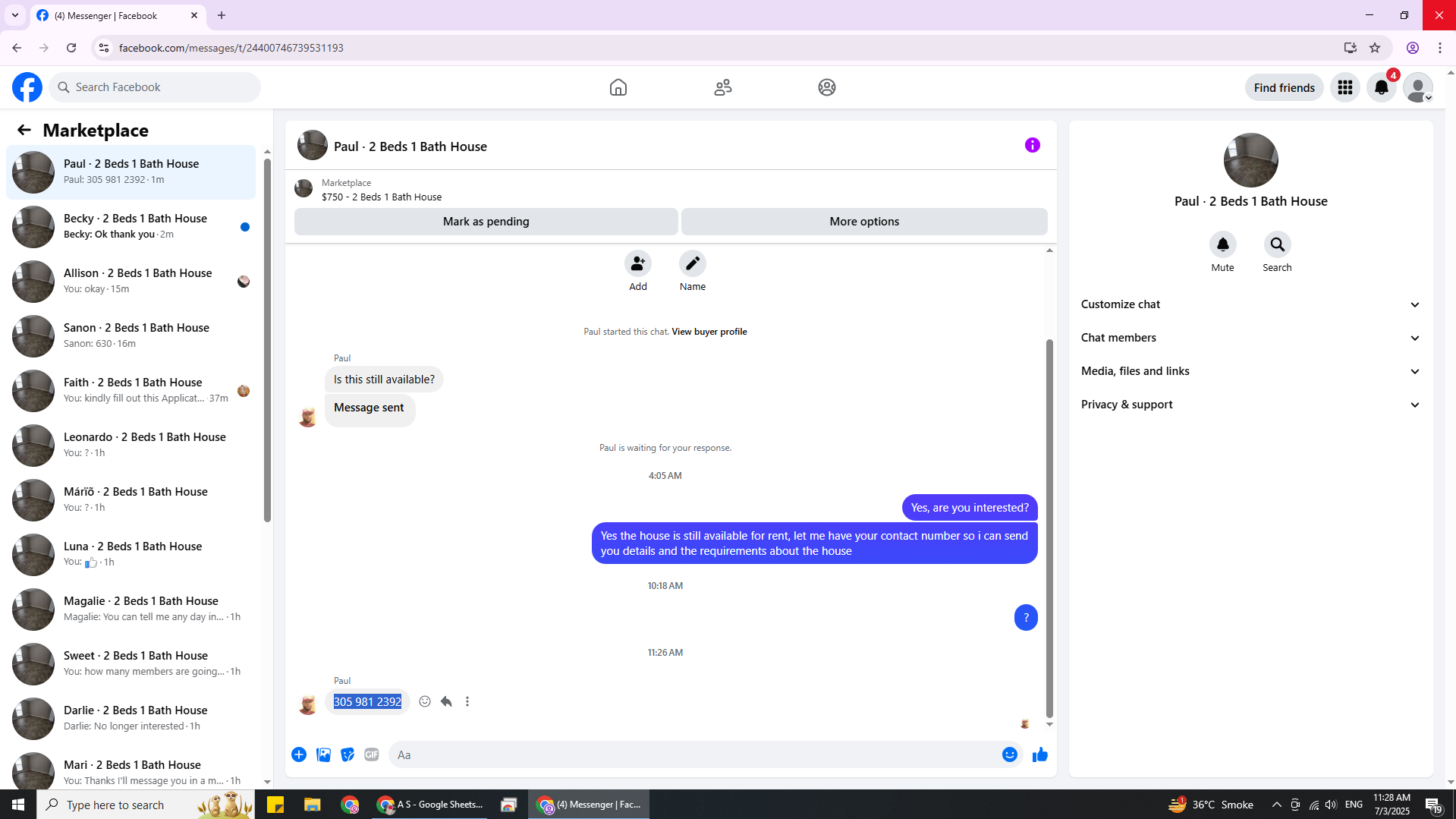The width and height of the screenshot is (1456, 819).
Task: Reload the page
Action: pyautogui.click(x=71, y=48)
